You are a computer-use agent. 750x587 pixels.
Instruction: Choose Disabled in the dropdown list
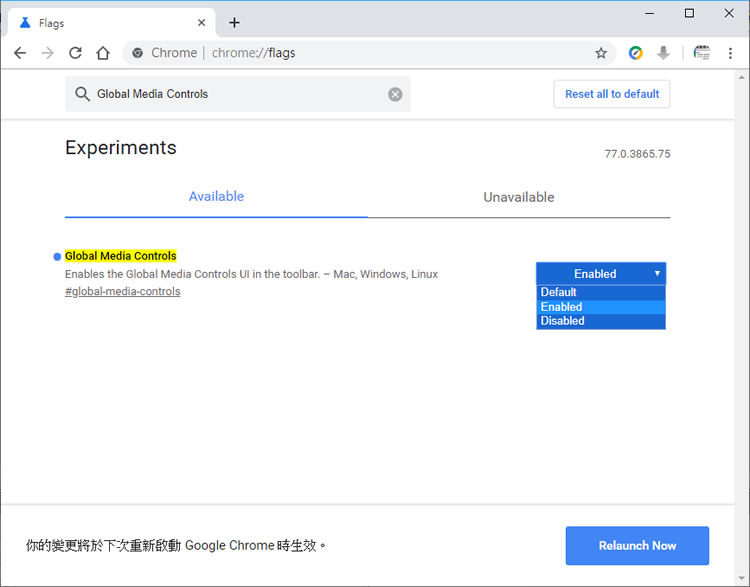point(601,321)
